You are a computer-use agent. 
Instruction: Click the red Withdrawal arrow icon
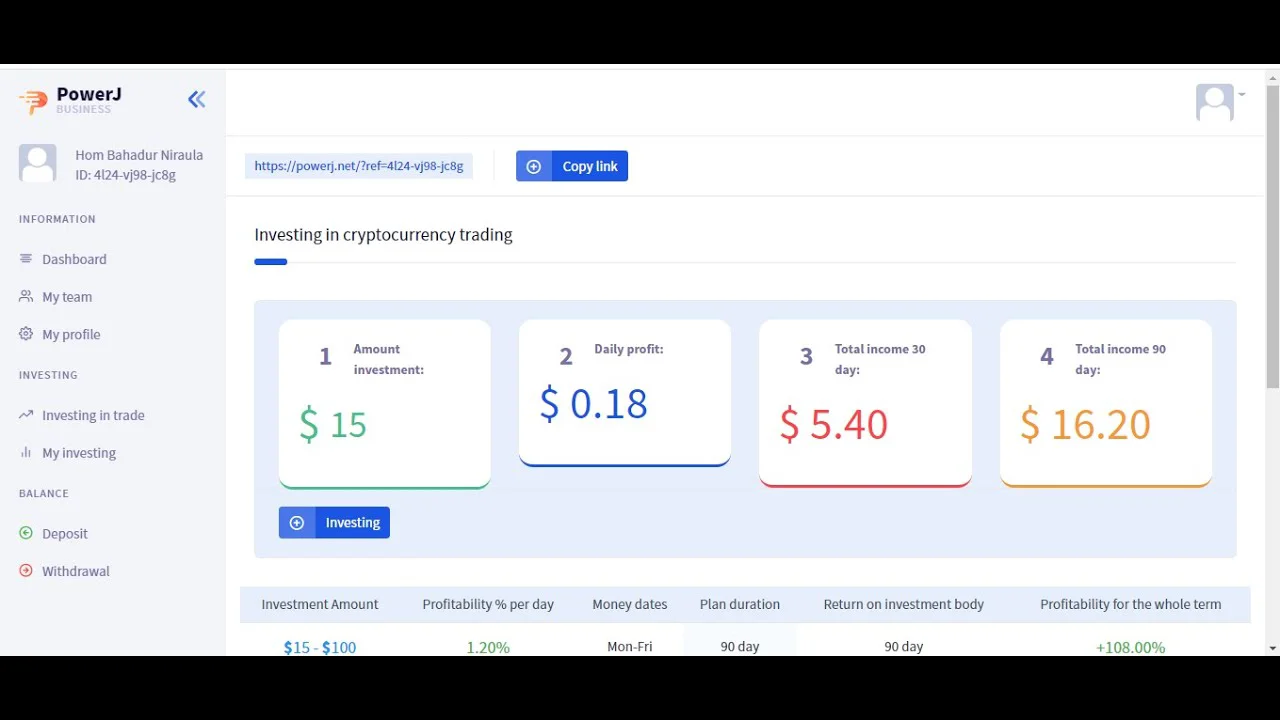(26, 571)
